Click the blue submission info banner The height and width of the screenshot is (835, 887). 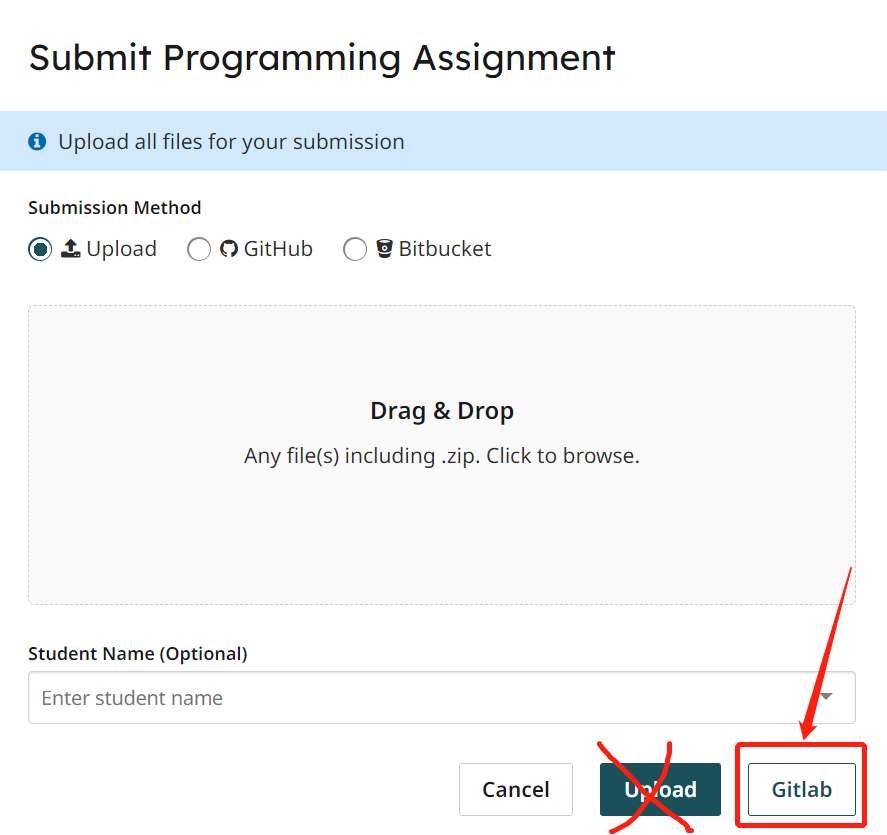pyautogui.click(x=442, y=141)
